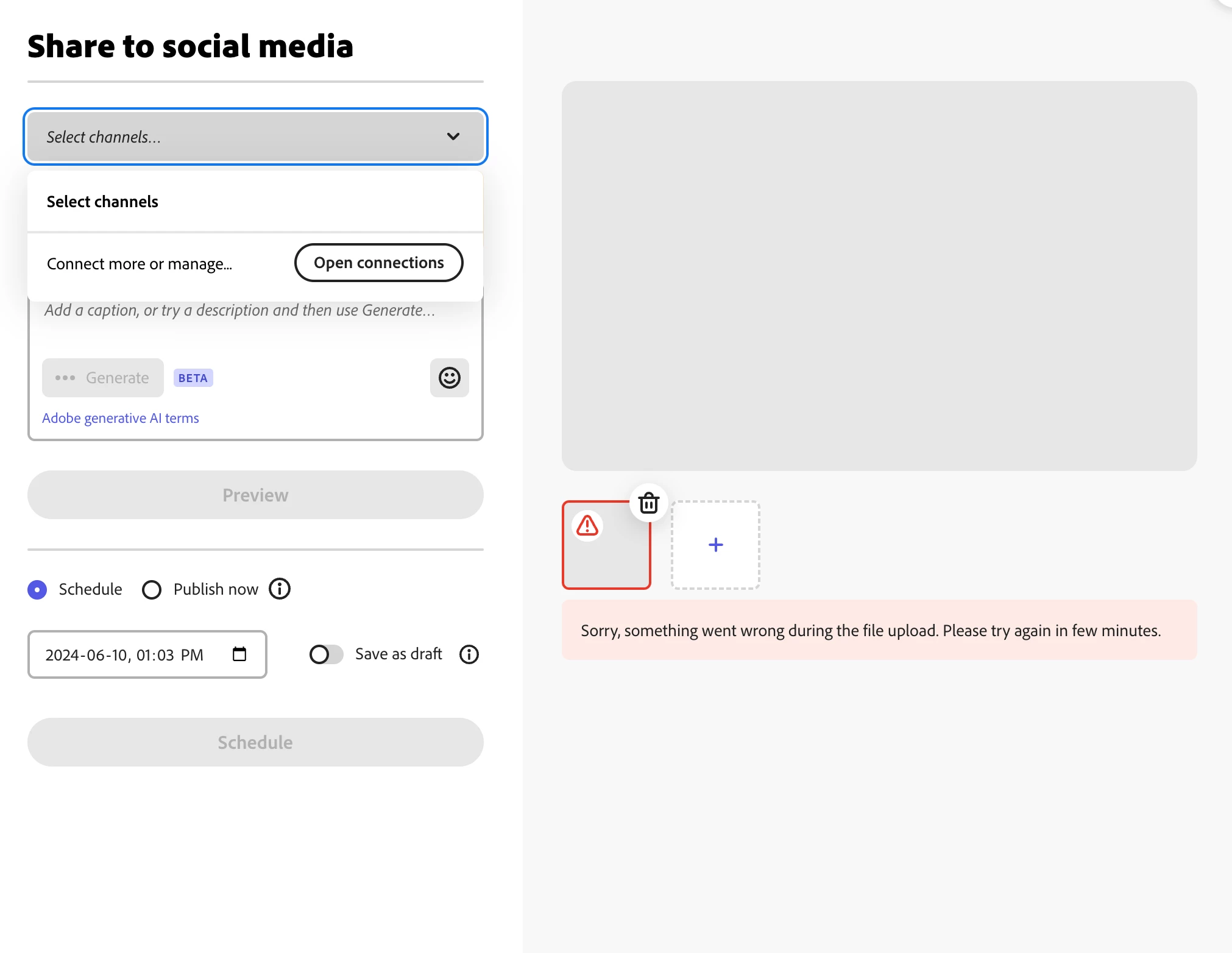Viewport: 1232px width, 953px height.
Task: Click info icon next to Publish now
Action: pyautogui.click(x=280, y=589)
